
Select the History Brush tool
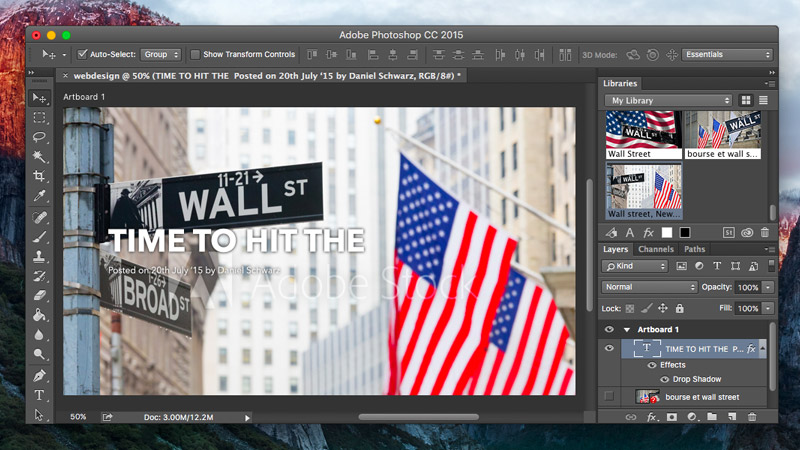pyautogui.click(x=39, y=276)
